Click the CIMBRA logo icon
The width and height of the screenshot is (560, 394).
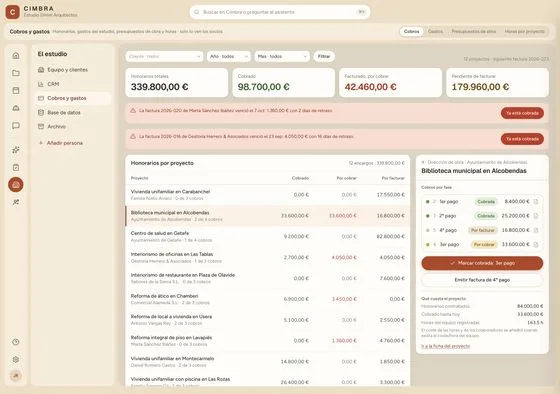(12, 12)
